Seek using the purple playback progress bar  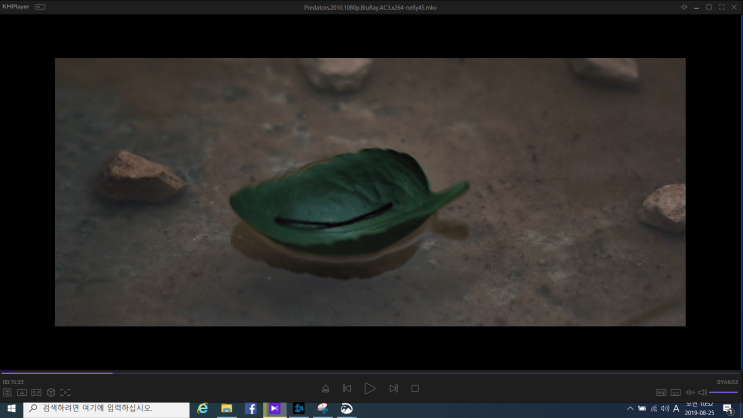click(x=370, y=373)
